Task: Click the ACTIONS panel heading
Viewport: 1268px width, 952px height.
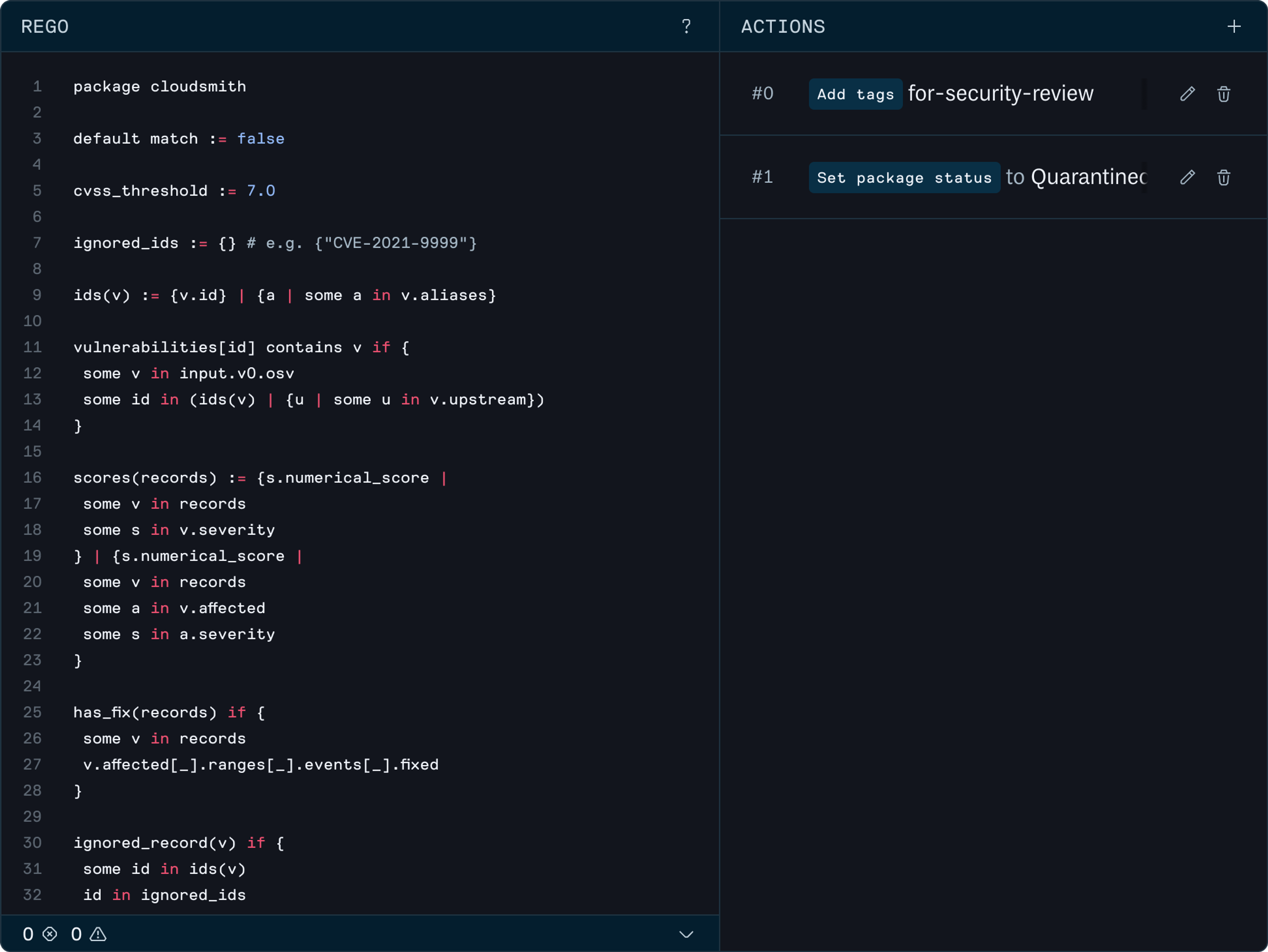Action: tap(783, 26)
